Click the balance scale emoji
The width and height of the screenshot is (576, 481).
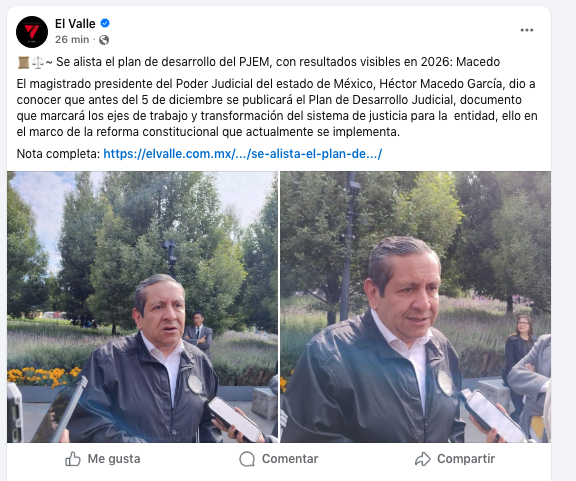[37, 62]
